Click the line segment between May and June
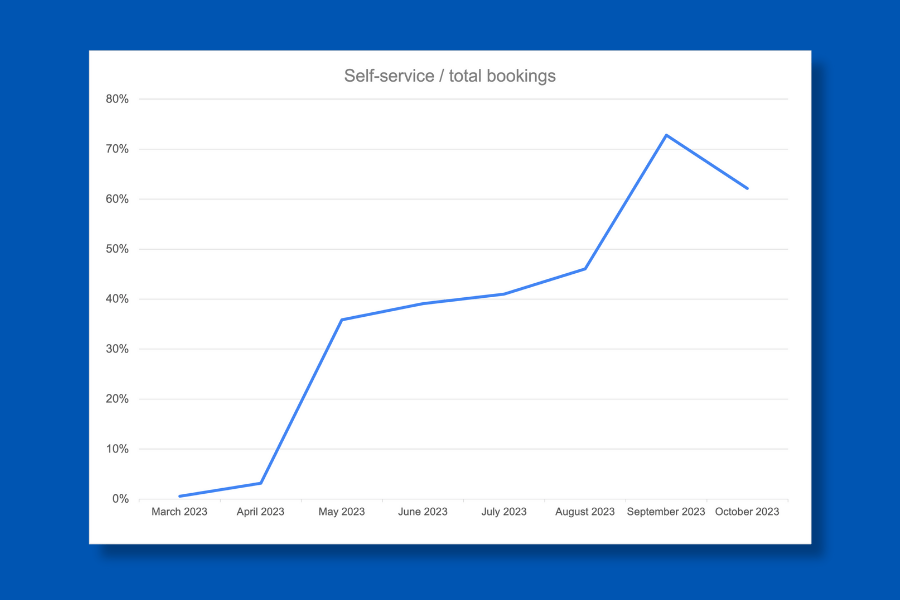 [382, 313]
